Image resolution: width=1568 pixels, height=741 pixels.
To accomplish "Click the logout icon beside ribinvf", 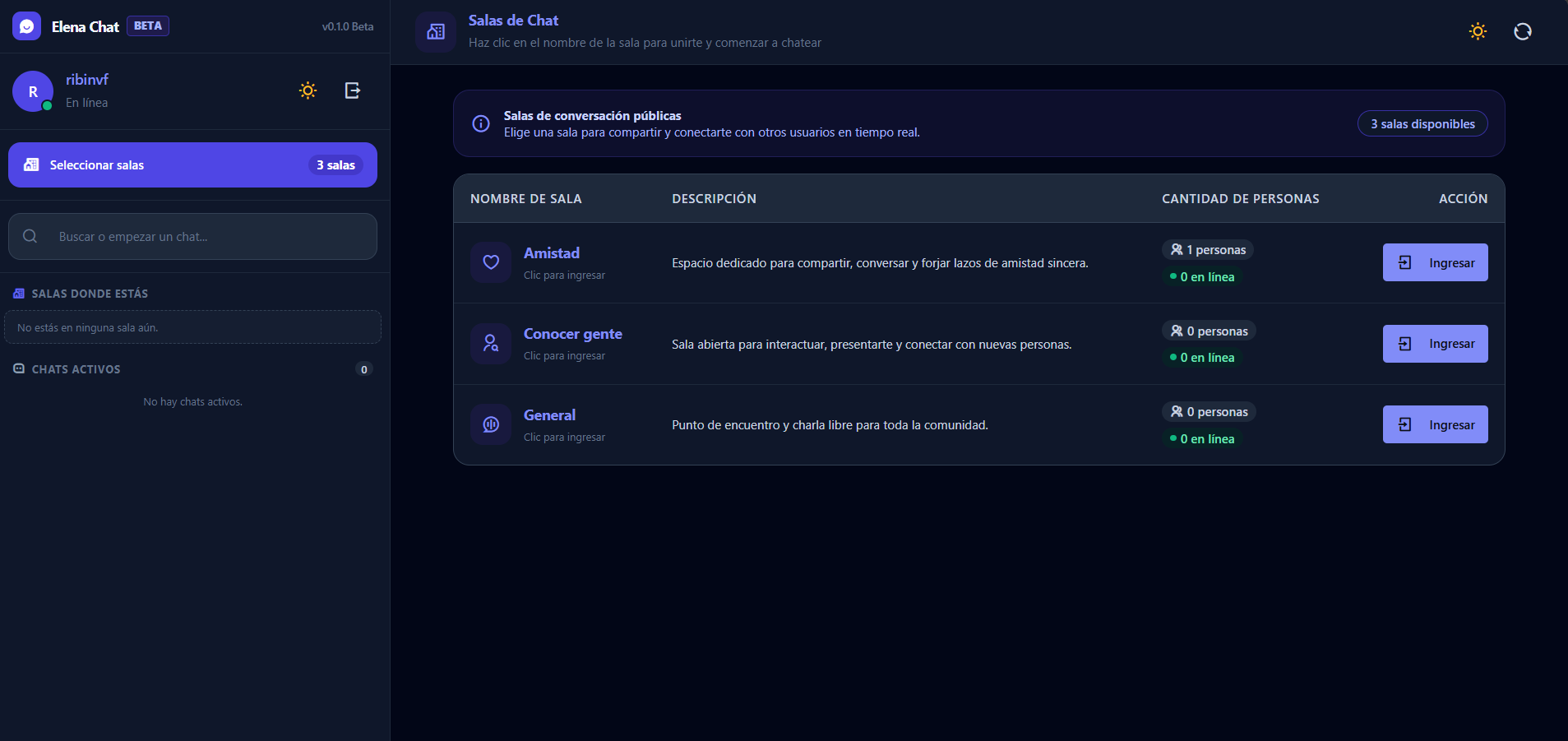I will 353,90.
